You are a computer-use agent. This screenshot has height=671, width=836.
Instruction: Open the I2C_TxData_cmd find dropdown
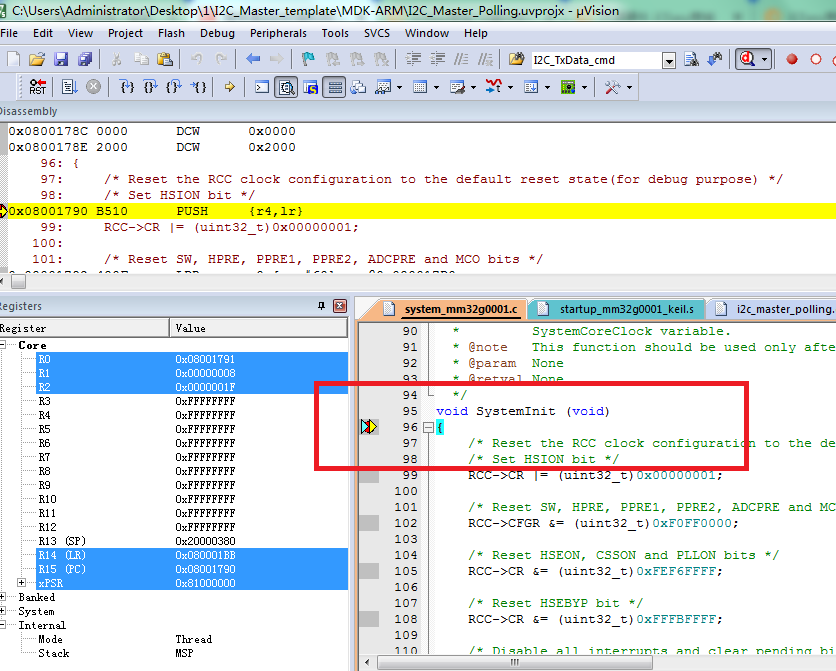669,61
